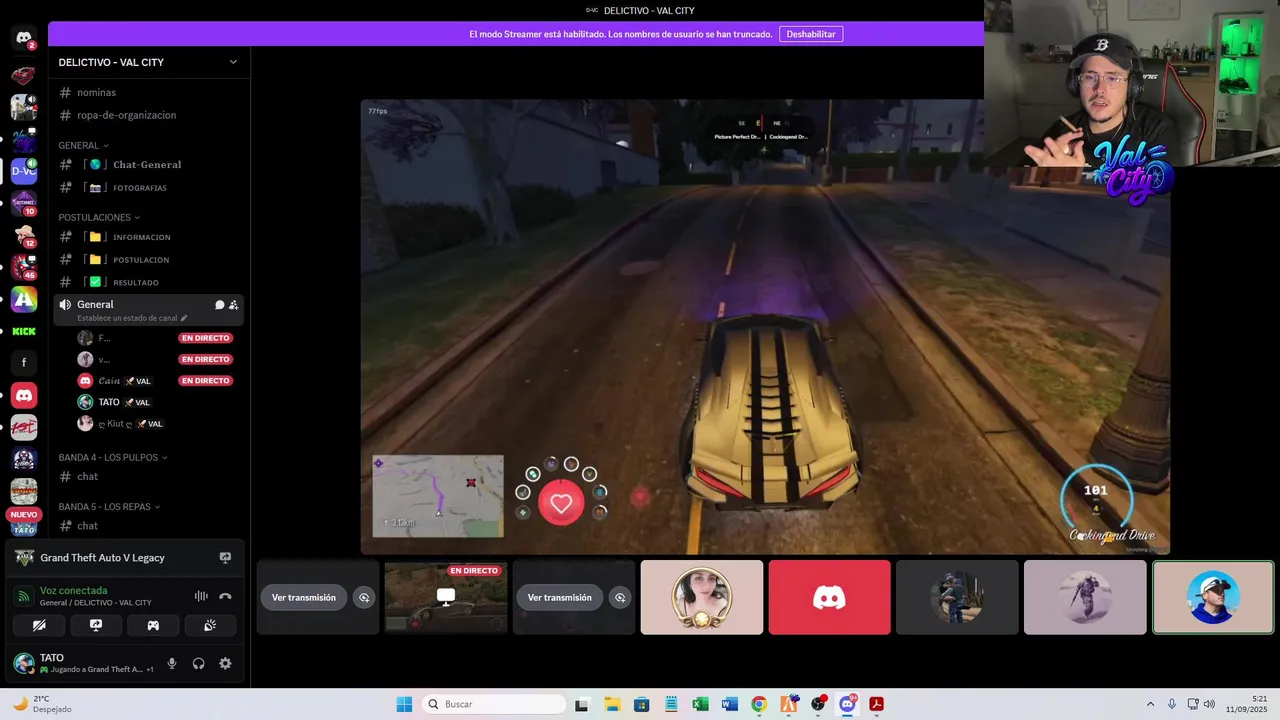Screen dimensions: 1280x720
Task: Click the screen share icon beside GTA V Legacy
Action: 225,558
